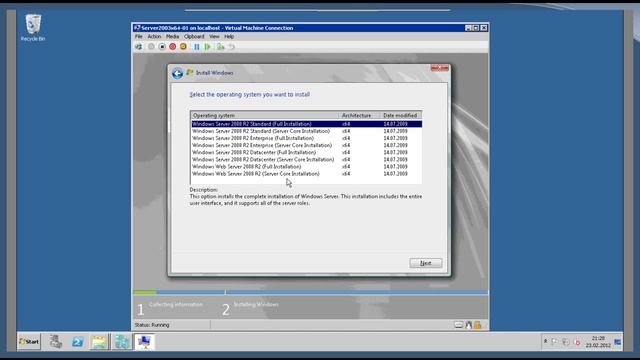
Task: Click the Snapshot toolbar icon
Action: pos(220,47)
